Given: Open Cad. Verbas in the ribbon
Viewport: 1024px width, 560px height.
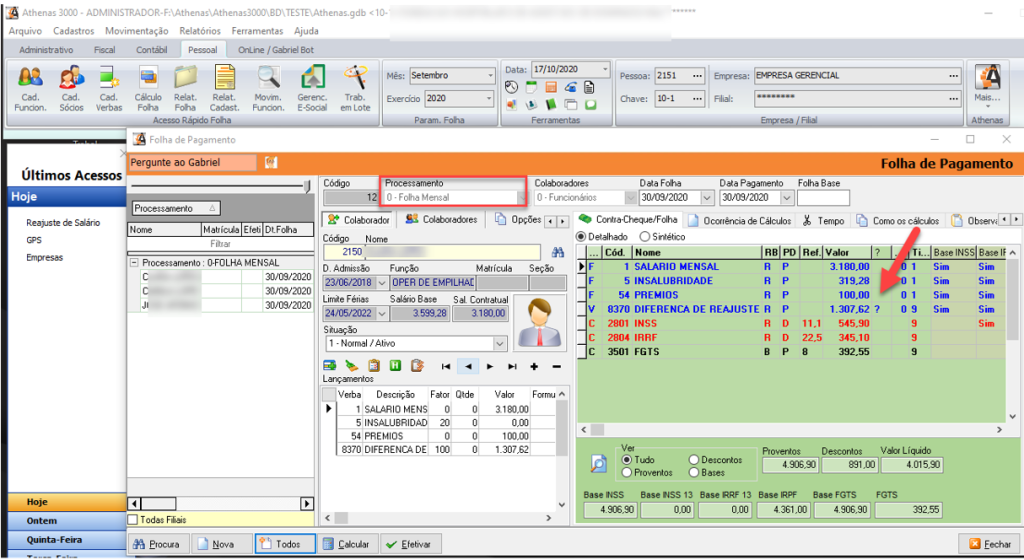Looking at the screenshot, I should pyautogui.click(x=109, y=89).
